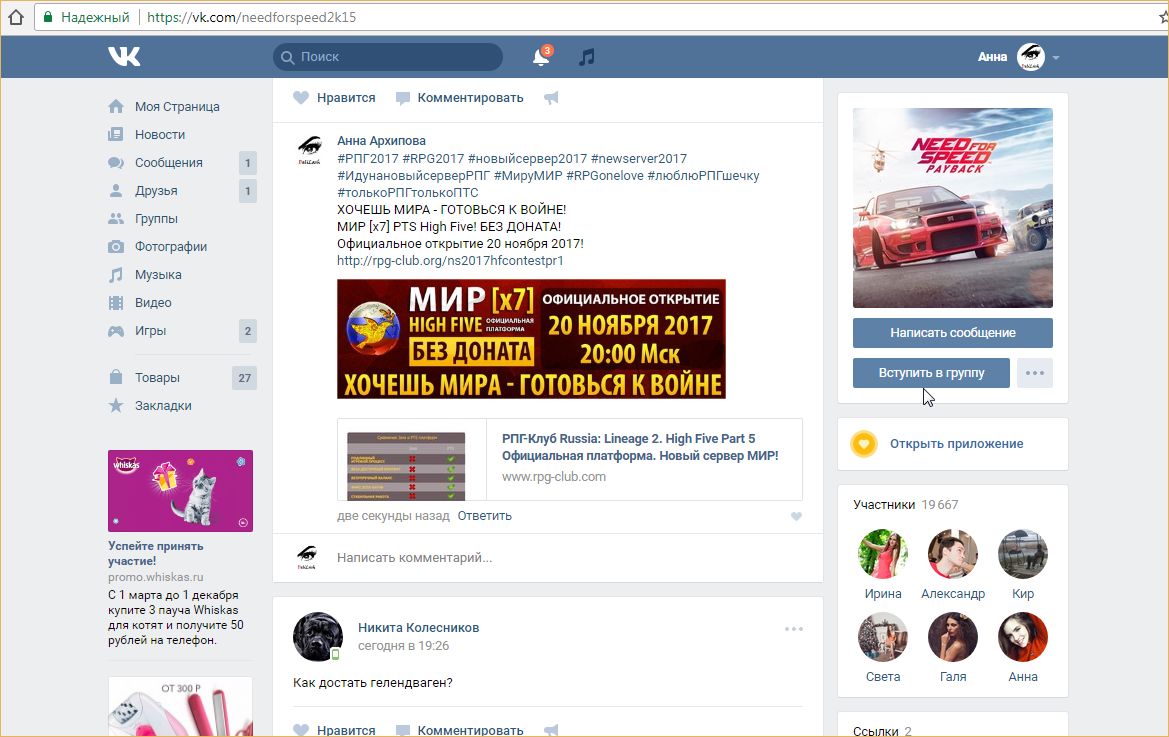Image resolution: width=1169 pixels, height=737 pixels.
Task: Click Открыть приложение link
Action: click(957, 444)
